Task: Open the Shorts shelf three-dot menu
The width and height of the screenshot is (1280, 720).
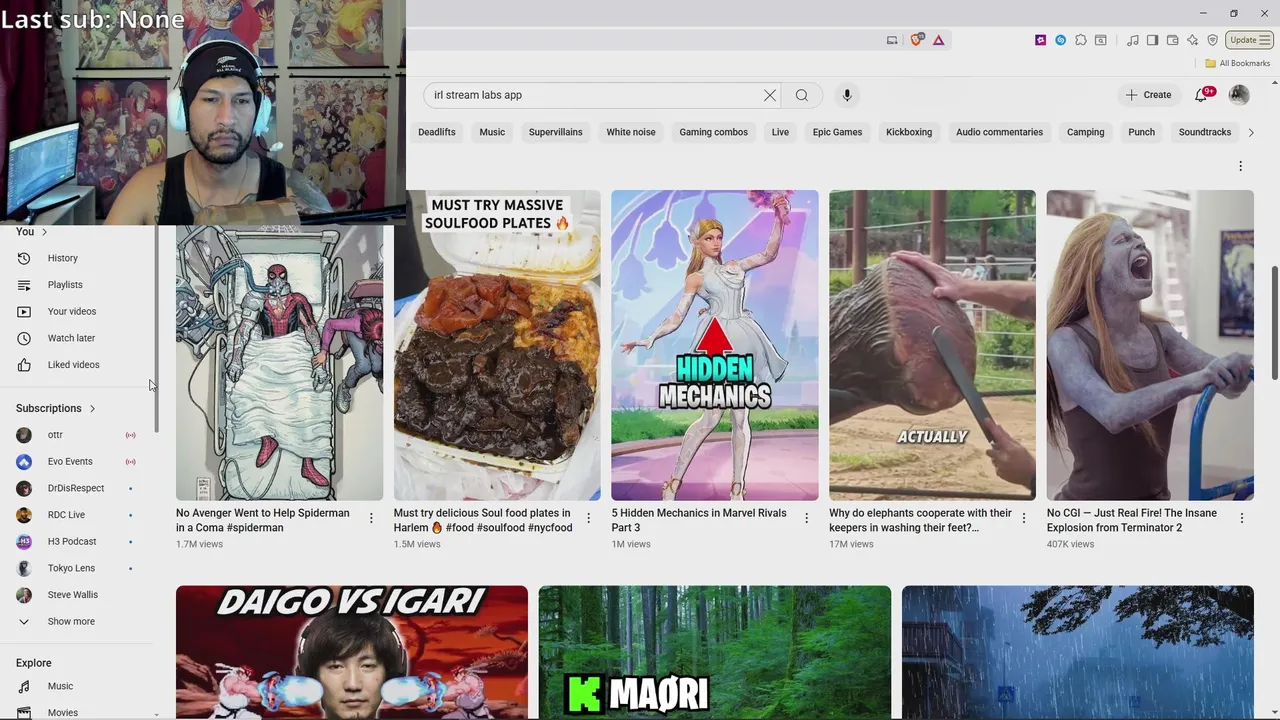Action: [x=1240, y=166]
